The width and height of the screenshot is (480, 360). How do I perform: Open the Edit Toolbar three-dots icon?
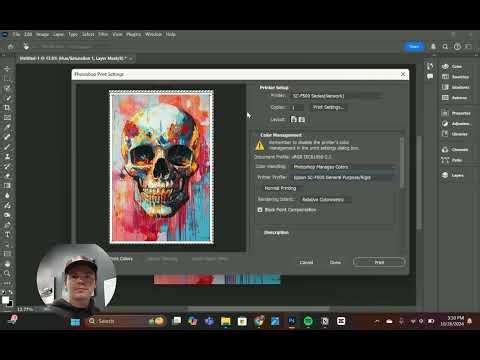7,283
